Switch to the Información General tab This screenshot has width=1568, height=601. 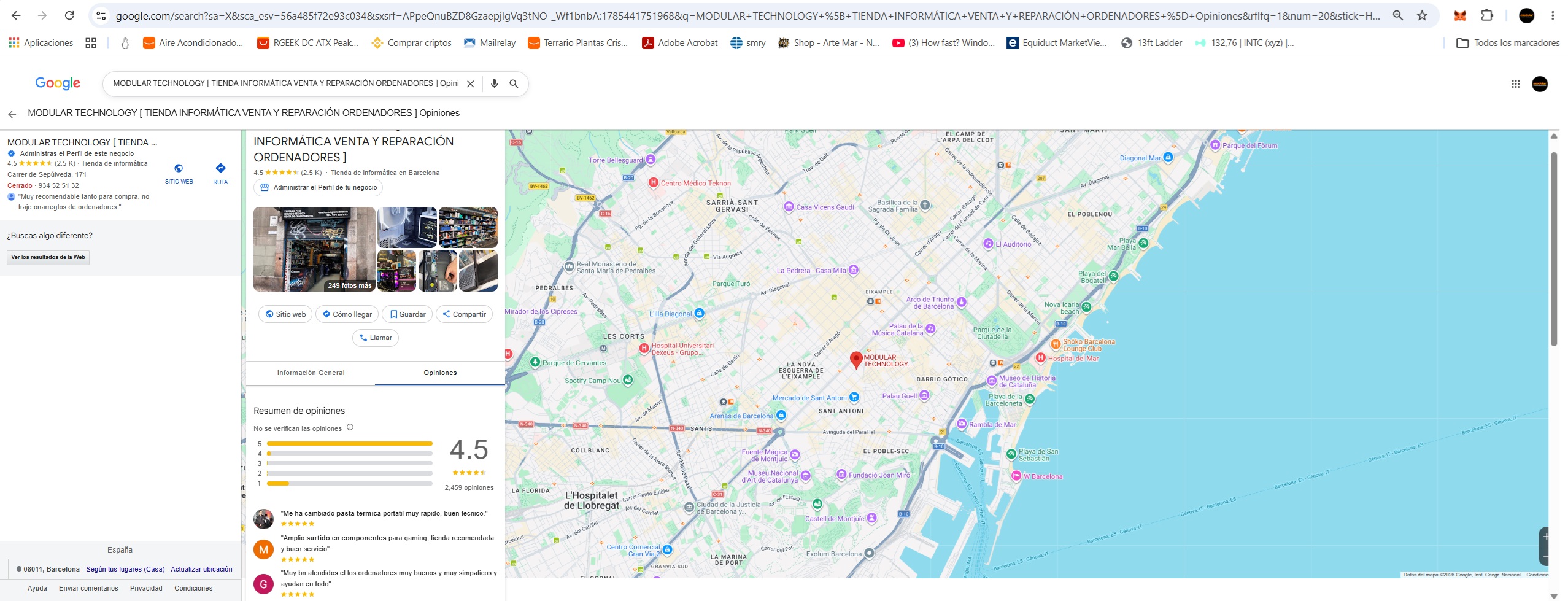(x=311, y=373)
